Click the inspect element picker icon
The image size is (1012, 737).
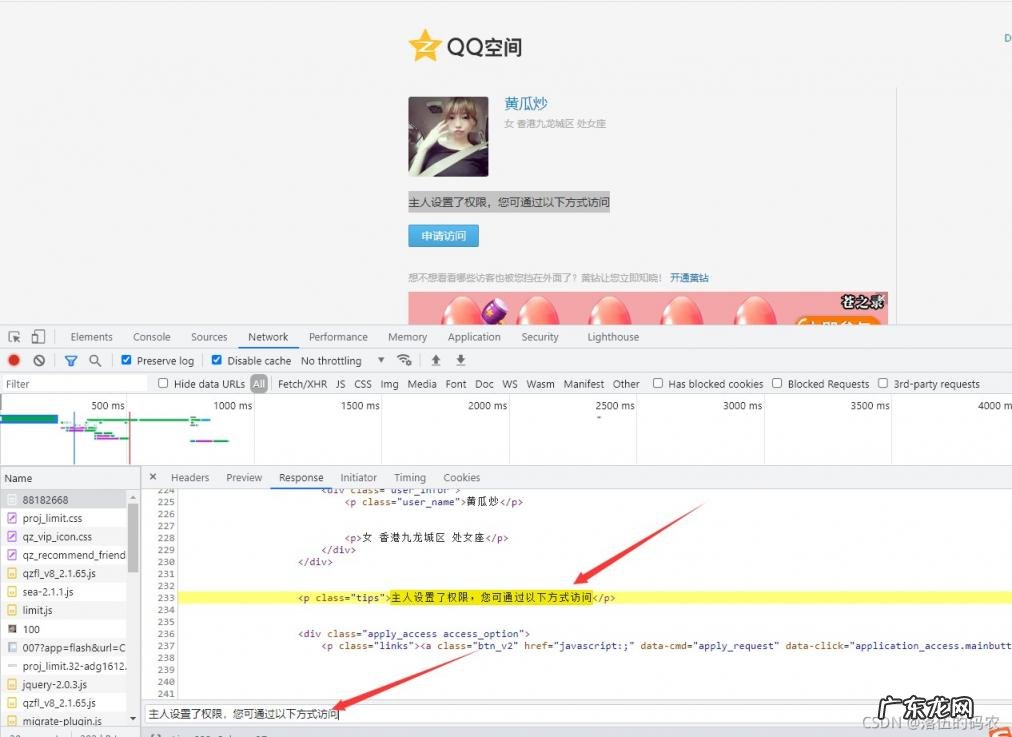point(15,337)
